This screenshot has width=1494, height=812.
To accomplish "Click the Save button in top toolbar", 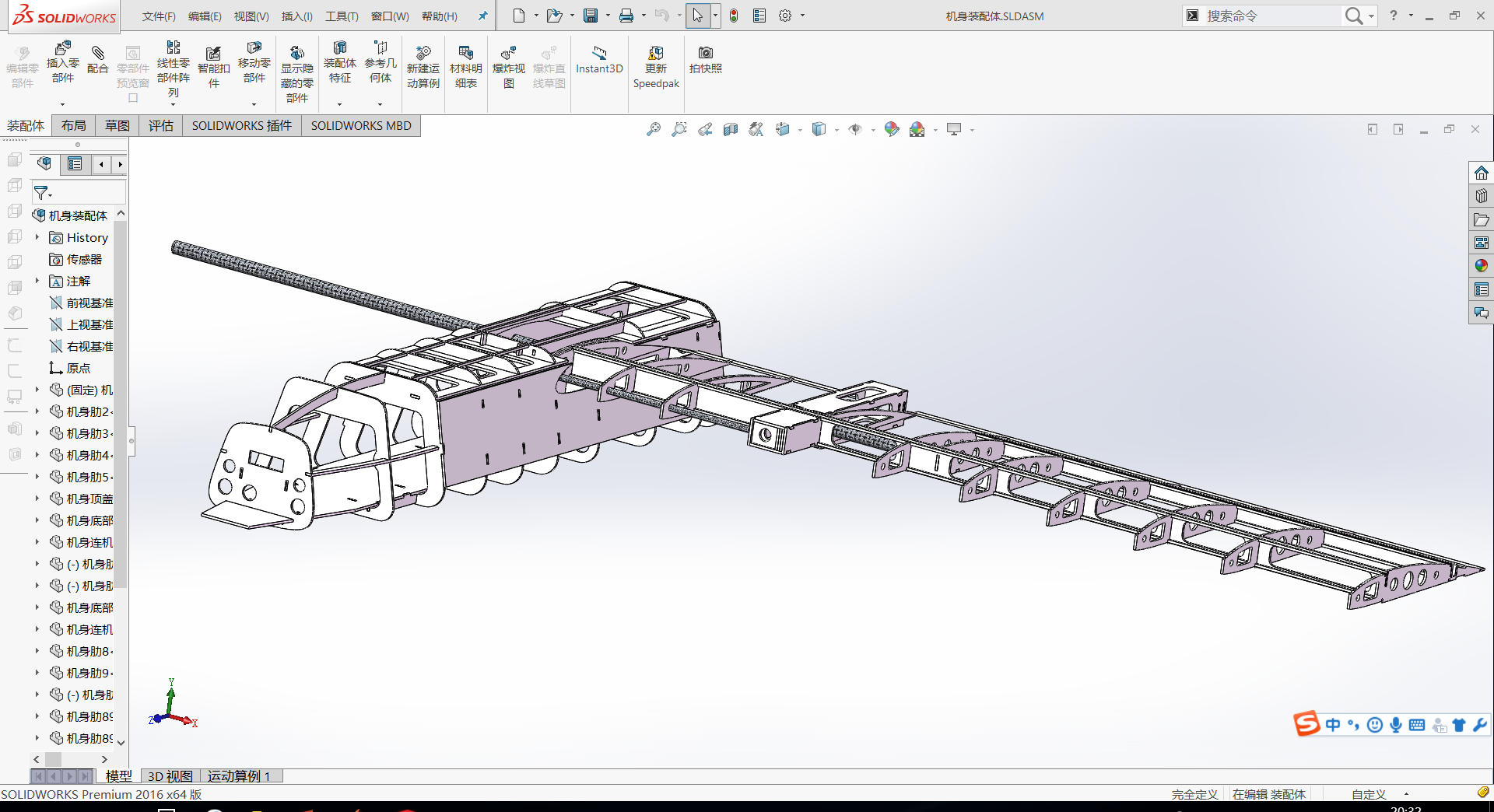I will (591, 16).
